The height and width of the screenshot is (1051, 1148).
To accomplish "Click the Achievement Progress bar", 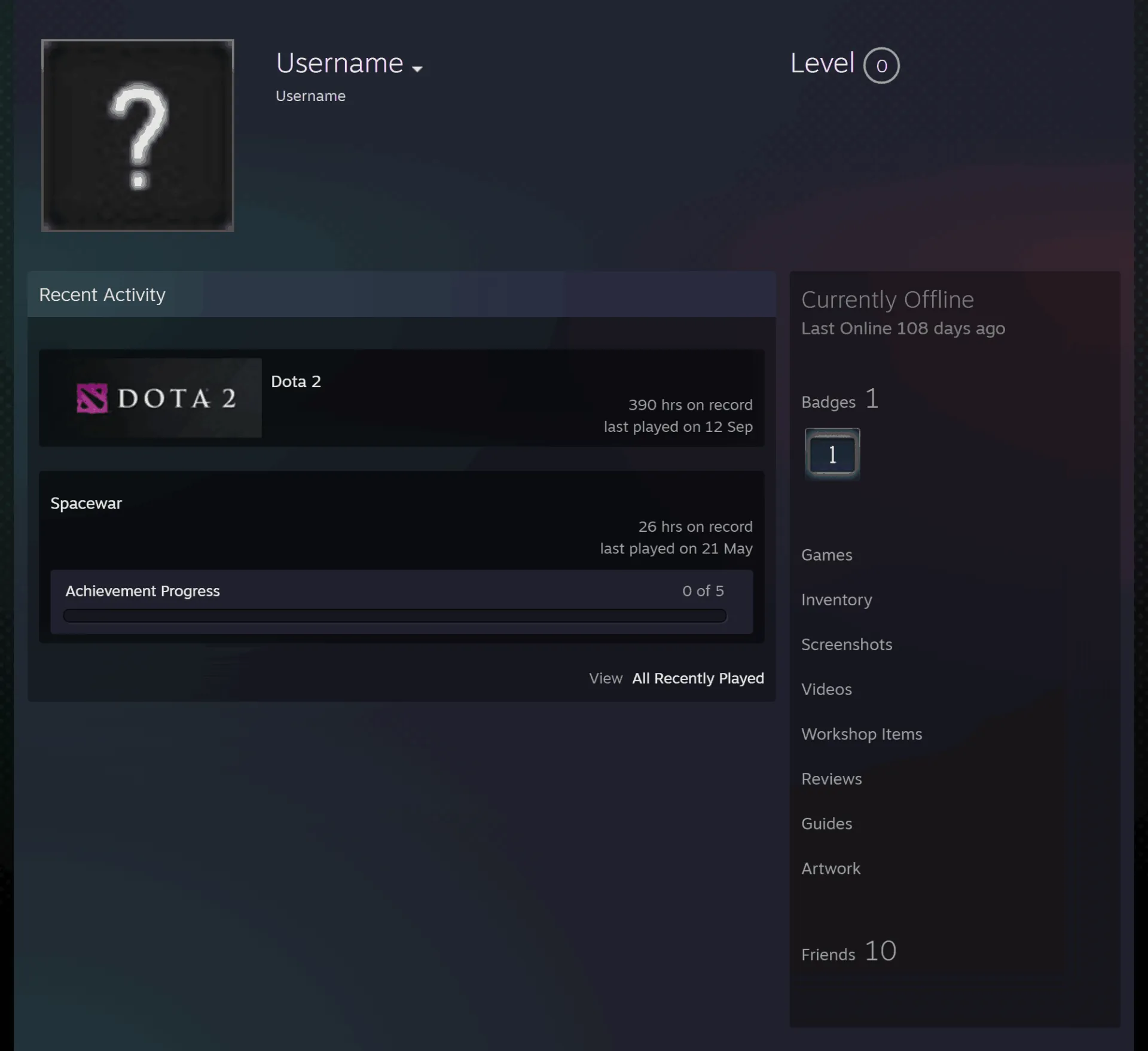I will tap(395, 616).
